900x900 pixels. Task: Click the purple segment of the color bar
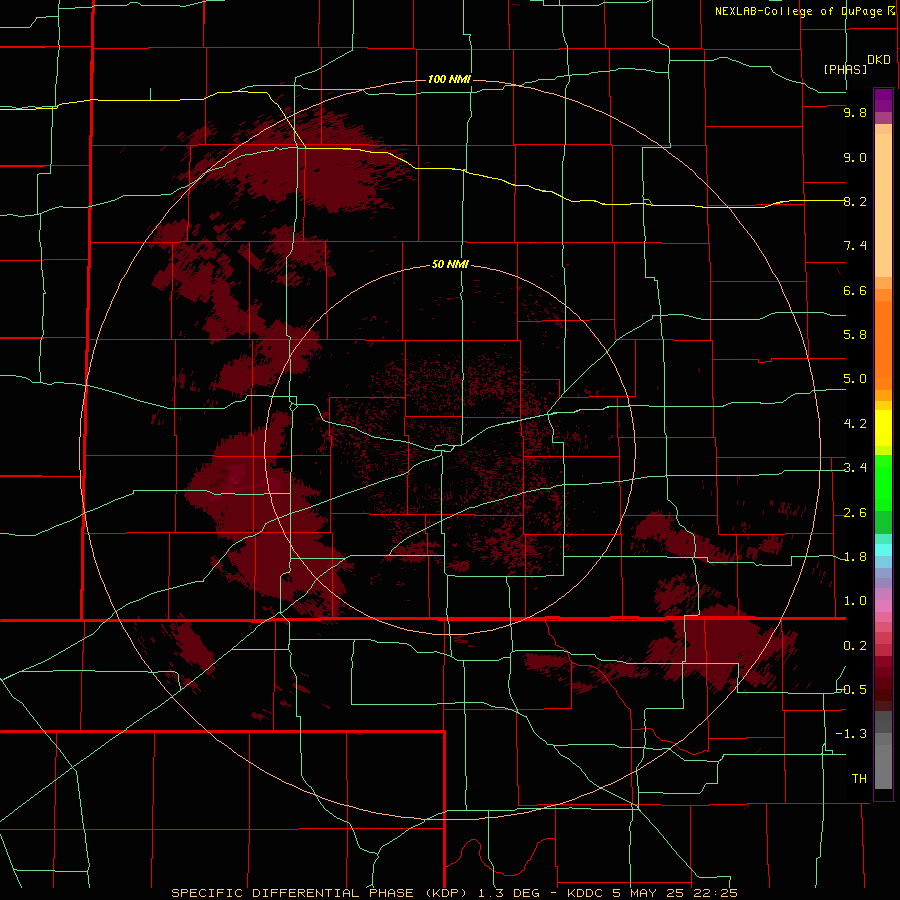point(883,100)
